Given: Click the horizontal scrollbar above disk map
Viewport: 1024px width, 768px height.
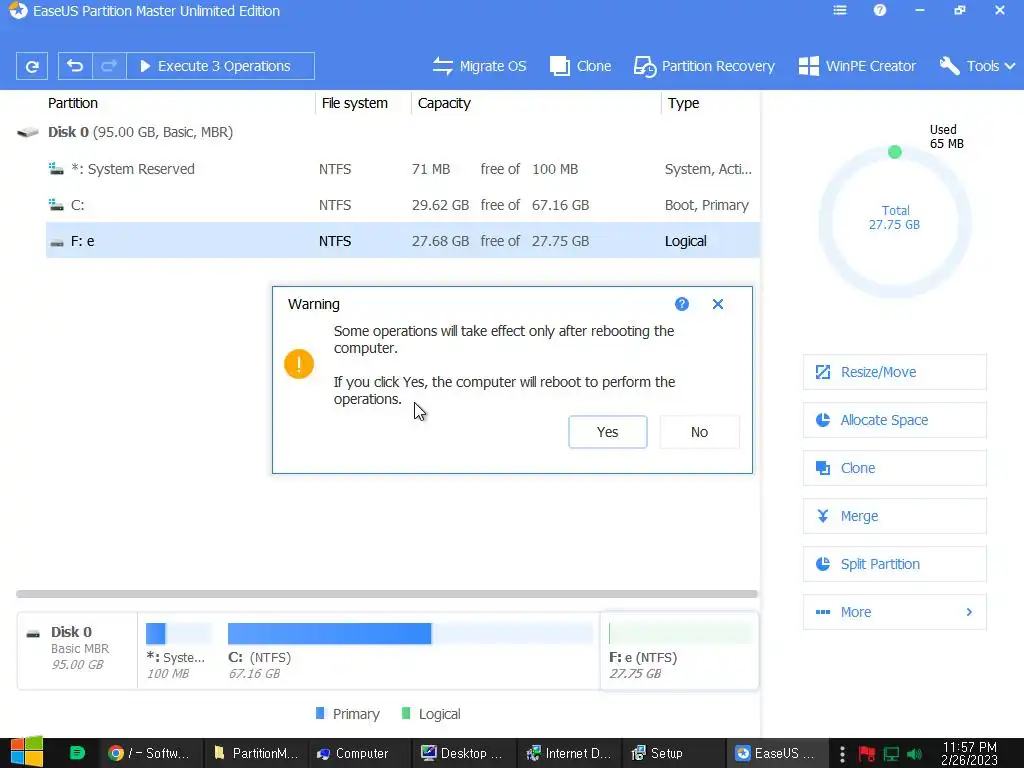Looking at the screenshot, I should (x=387, y=594).
